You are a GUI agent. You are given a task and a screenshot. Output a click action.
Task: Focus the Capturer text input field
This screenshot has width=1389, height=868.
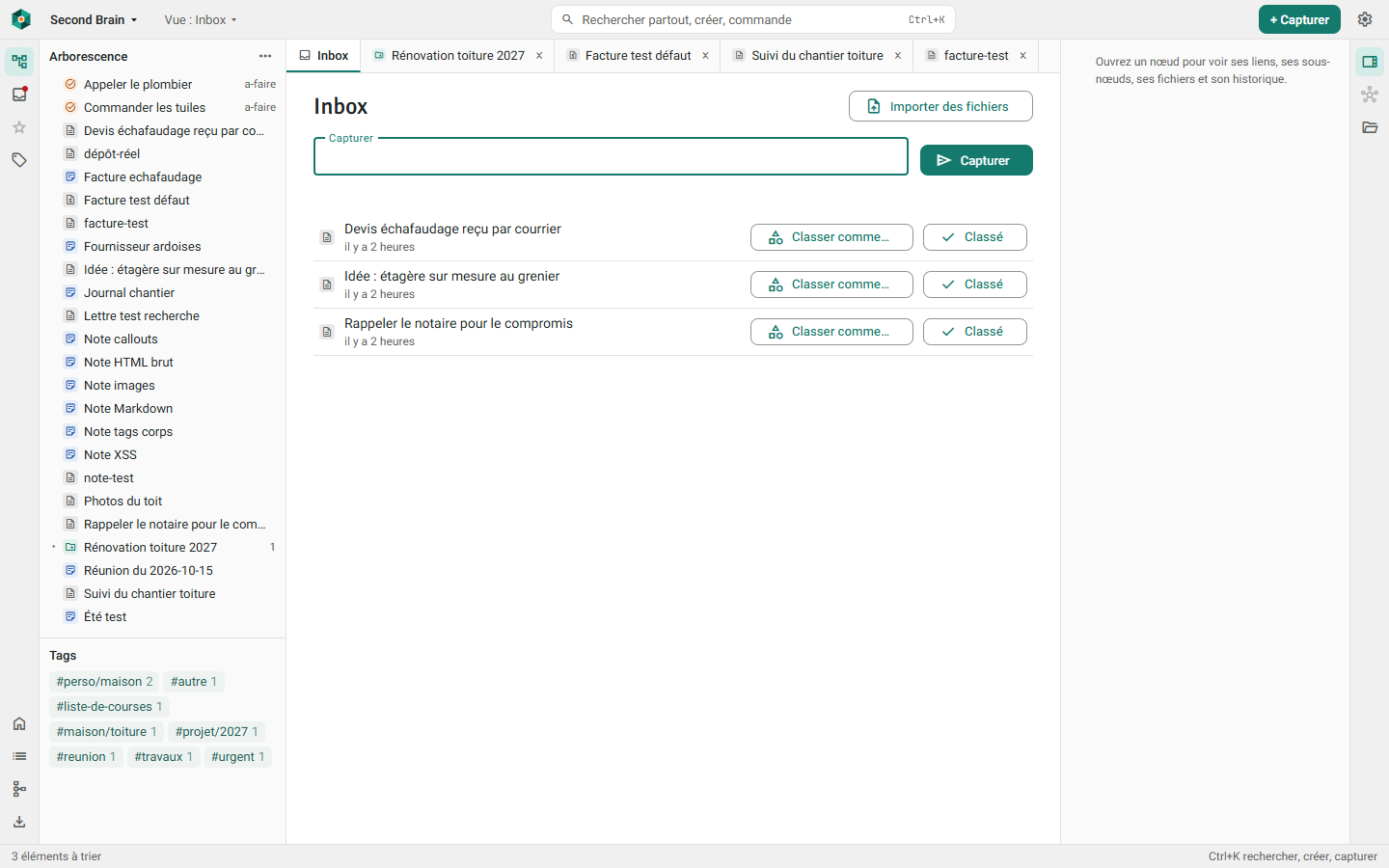pos(611,156)
